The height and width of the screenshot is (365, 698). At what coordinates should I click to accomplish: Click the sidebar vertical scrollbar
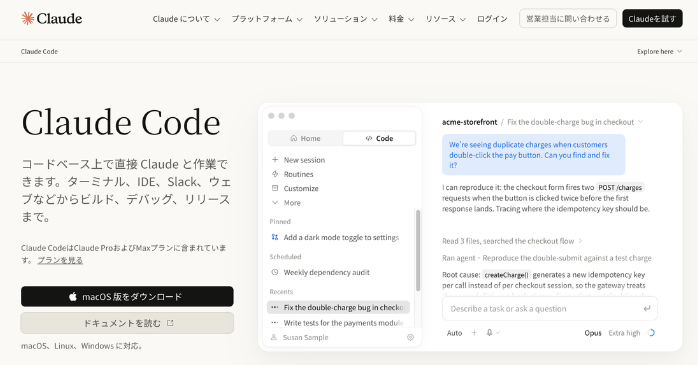tap(418, 250)
